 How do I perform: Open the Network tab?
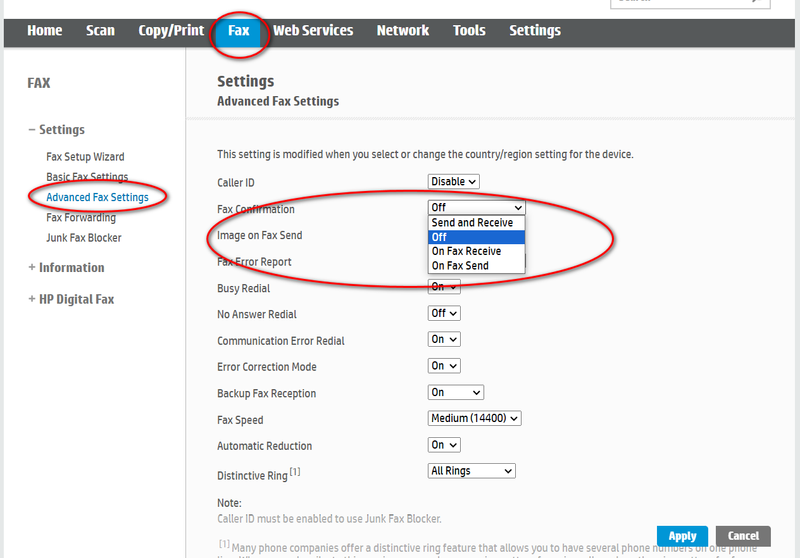(x=403, y=31)
